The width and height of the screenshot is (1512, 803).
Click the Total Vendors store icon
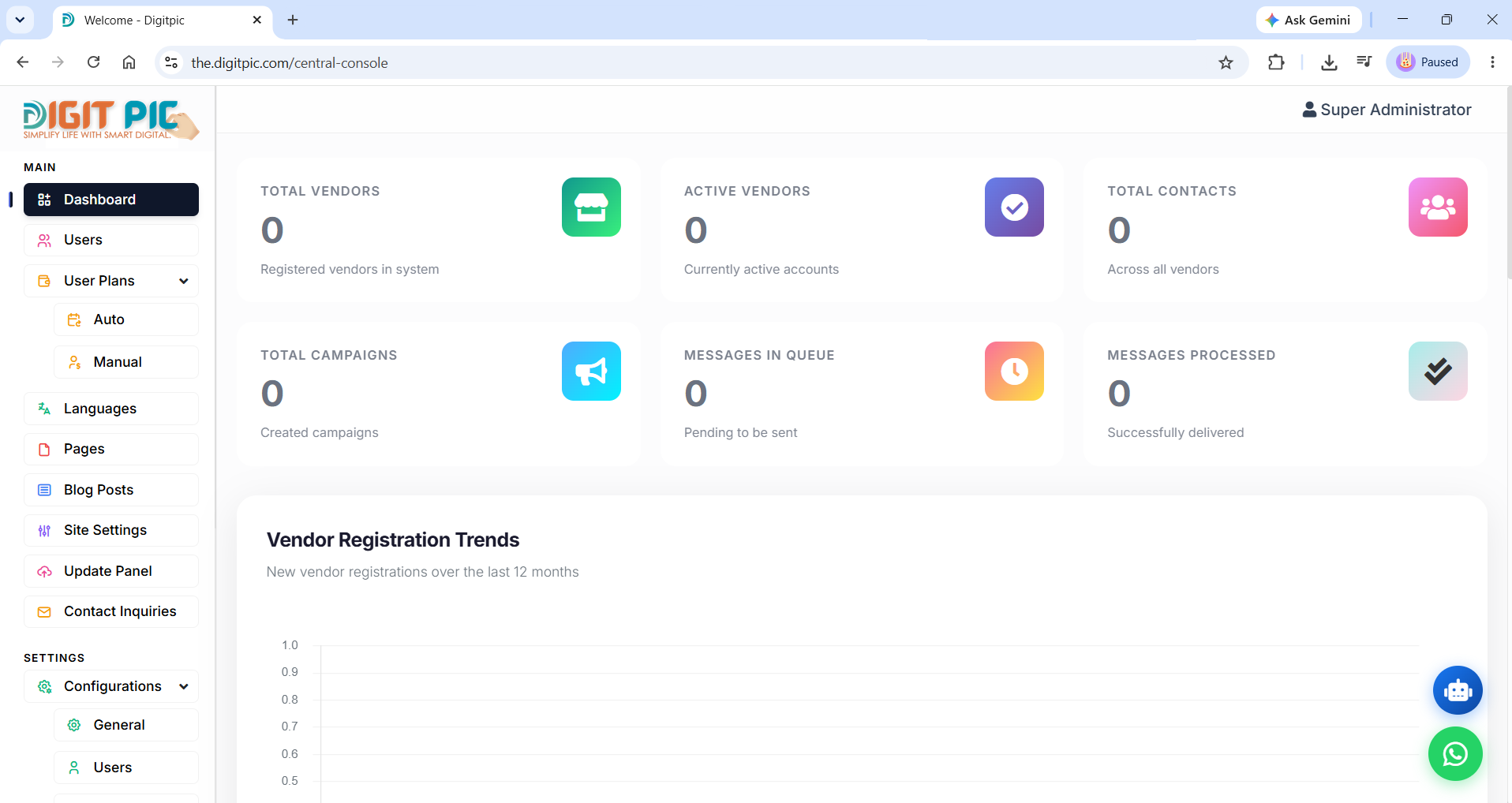pos(591,207)
